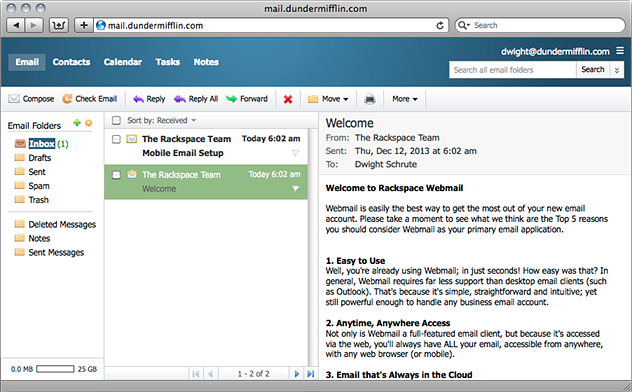This screenshot has width=632, height=392.
Task: Add a new folder with green plus icon
Action: (77, 123)
